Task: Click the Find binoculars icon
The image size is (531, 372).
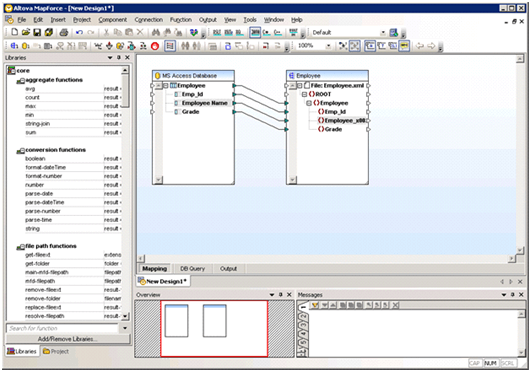Action: point(156,32)
